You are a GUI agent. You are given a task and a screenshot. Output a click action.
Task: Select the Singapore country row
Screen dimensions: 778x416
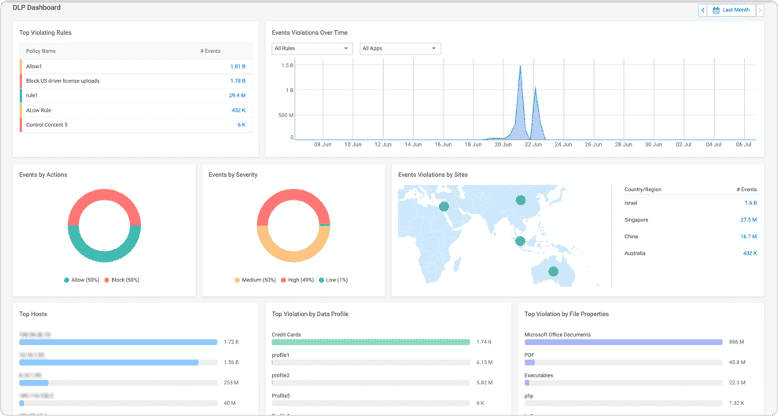pos(691,220)
